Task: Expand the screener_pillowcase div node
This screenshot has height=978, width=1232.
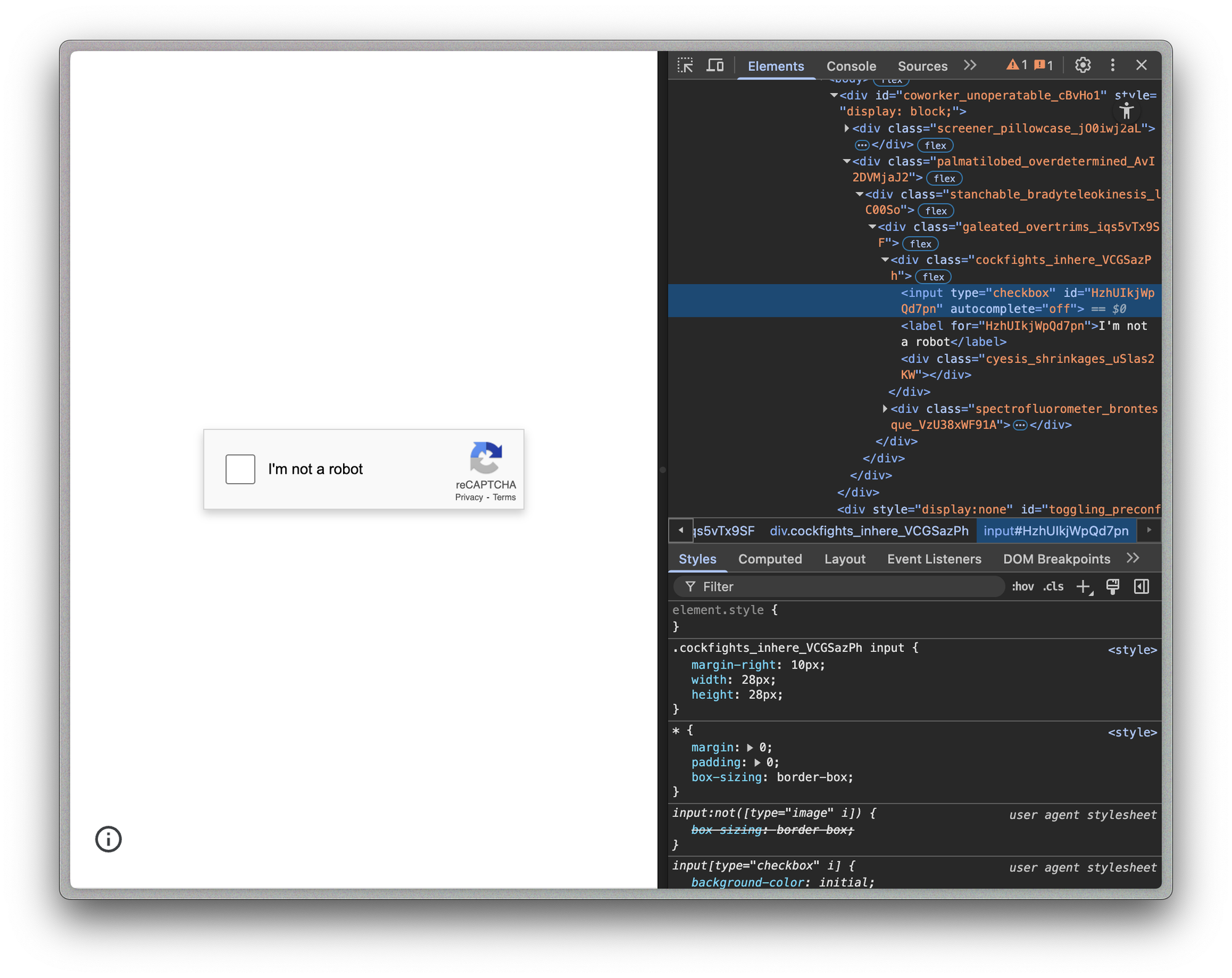Action: tap(846, 128)
